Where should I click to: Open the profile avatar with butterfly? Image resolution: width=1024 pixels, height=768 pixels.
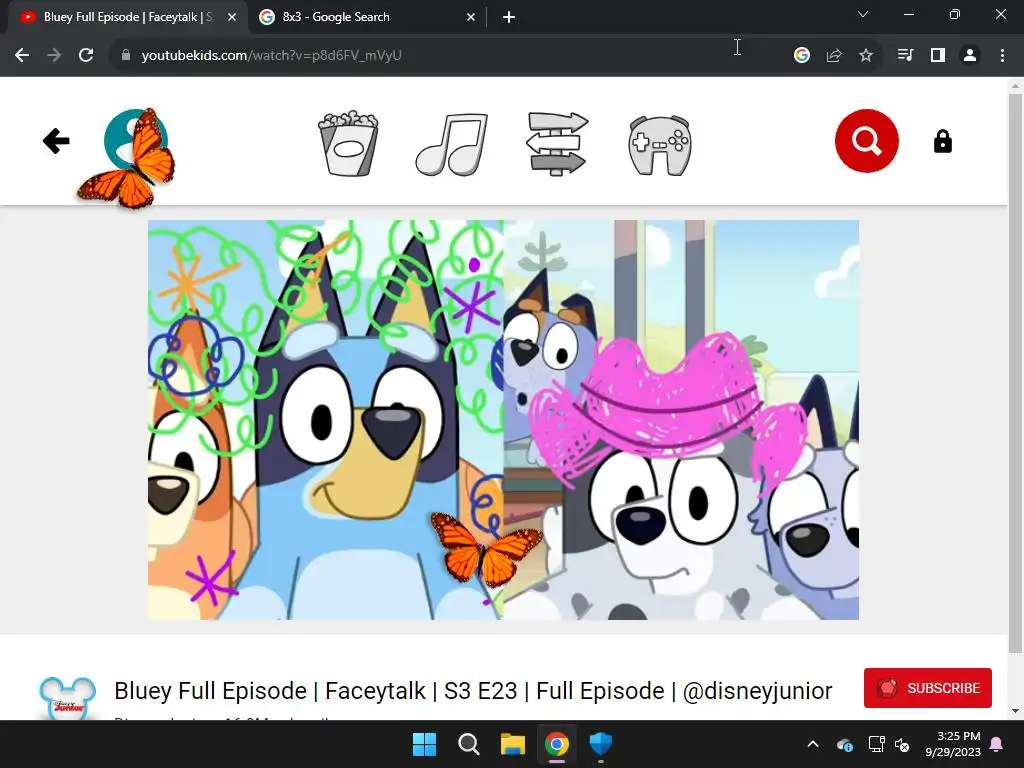(135, 142)
